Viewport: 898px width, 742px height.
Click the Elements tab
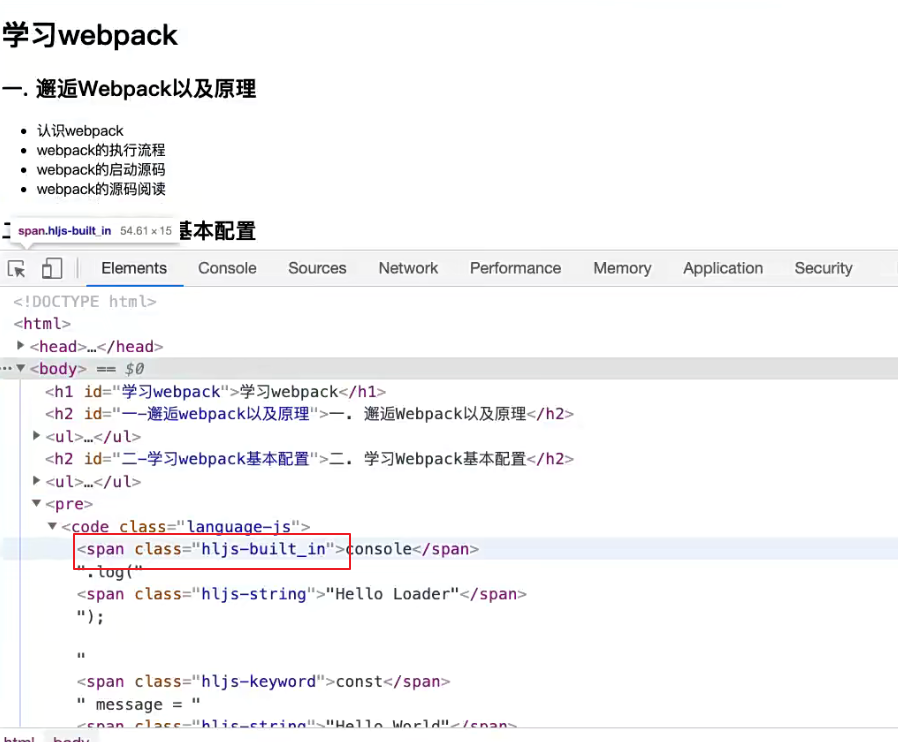point(134,268)
